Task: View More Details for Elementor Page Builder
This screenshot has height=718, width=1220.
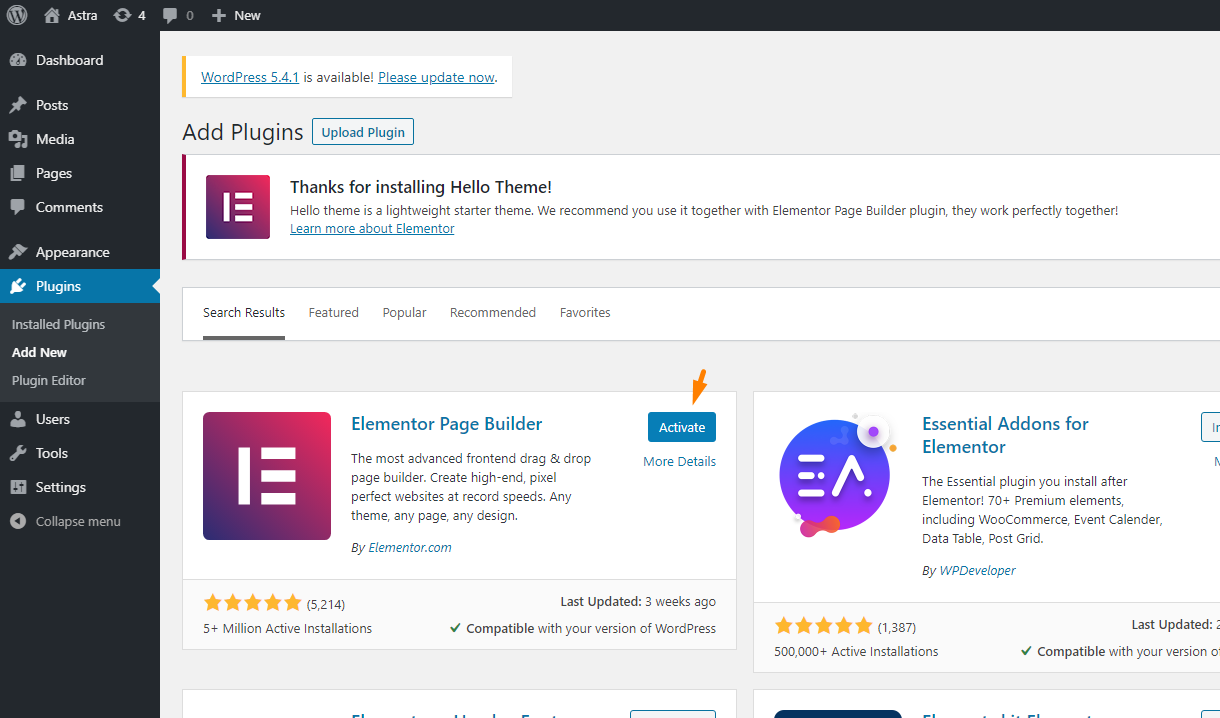Action: (x=680, y=461)
